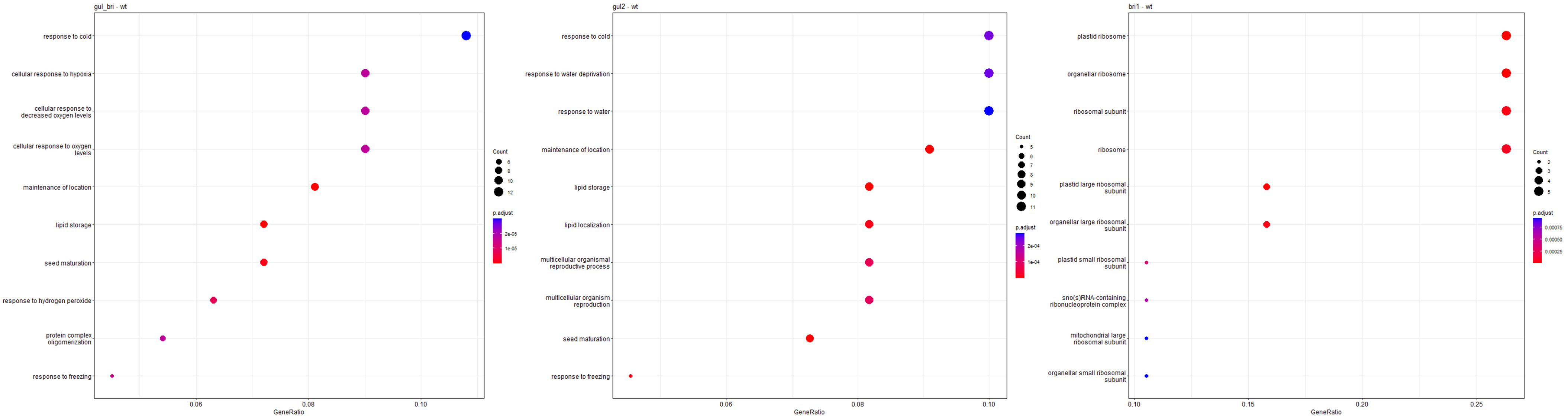Click "maintenance of location" label in gul2 plot

pos(575,150)
